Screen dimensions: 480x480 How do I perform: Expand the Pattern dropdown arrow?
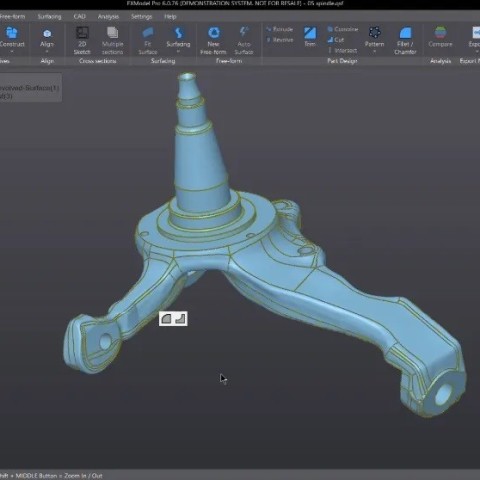point(374,52)
